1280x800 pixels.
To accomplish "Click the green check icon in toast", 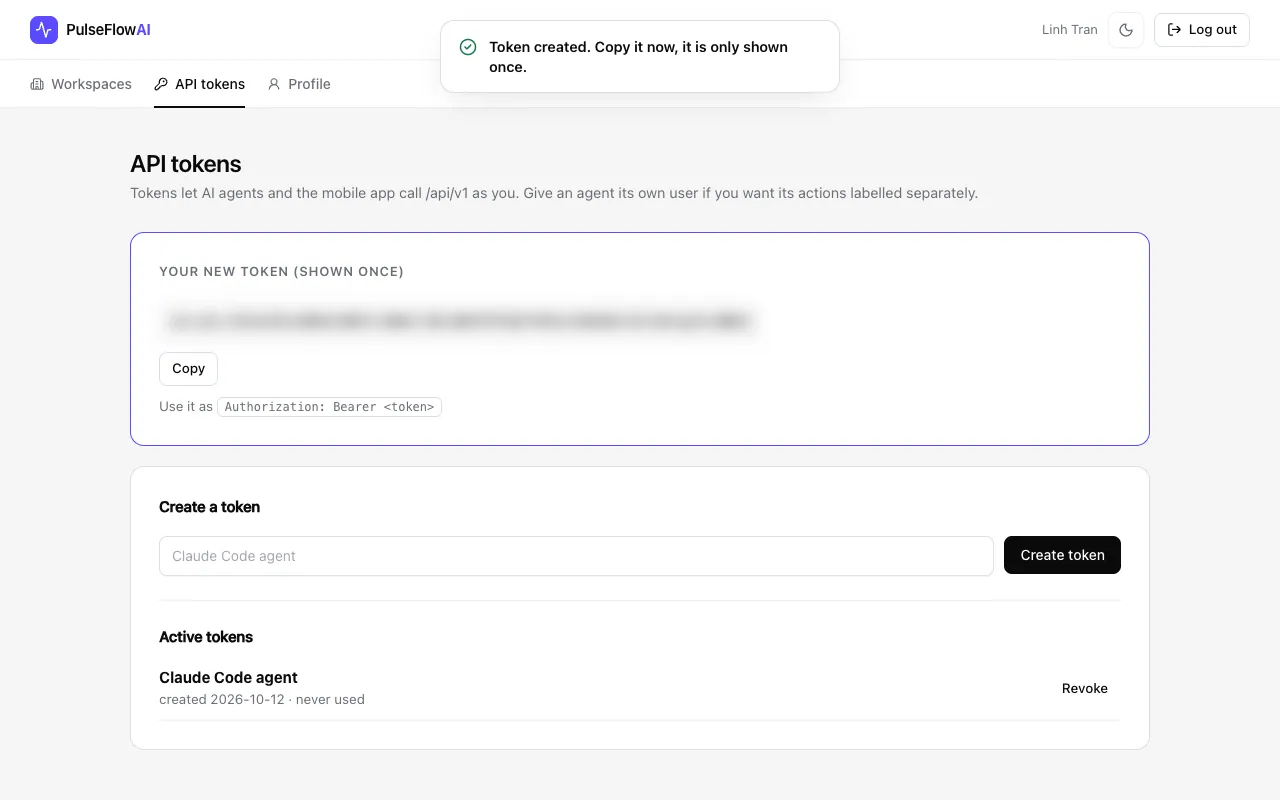I will (468, 47).
